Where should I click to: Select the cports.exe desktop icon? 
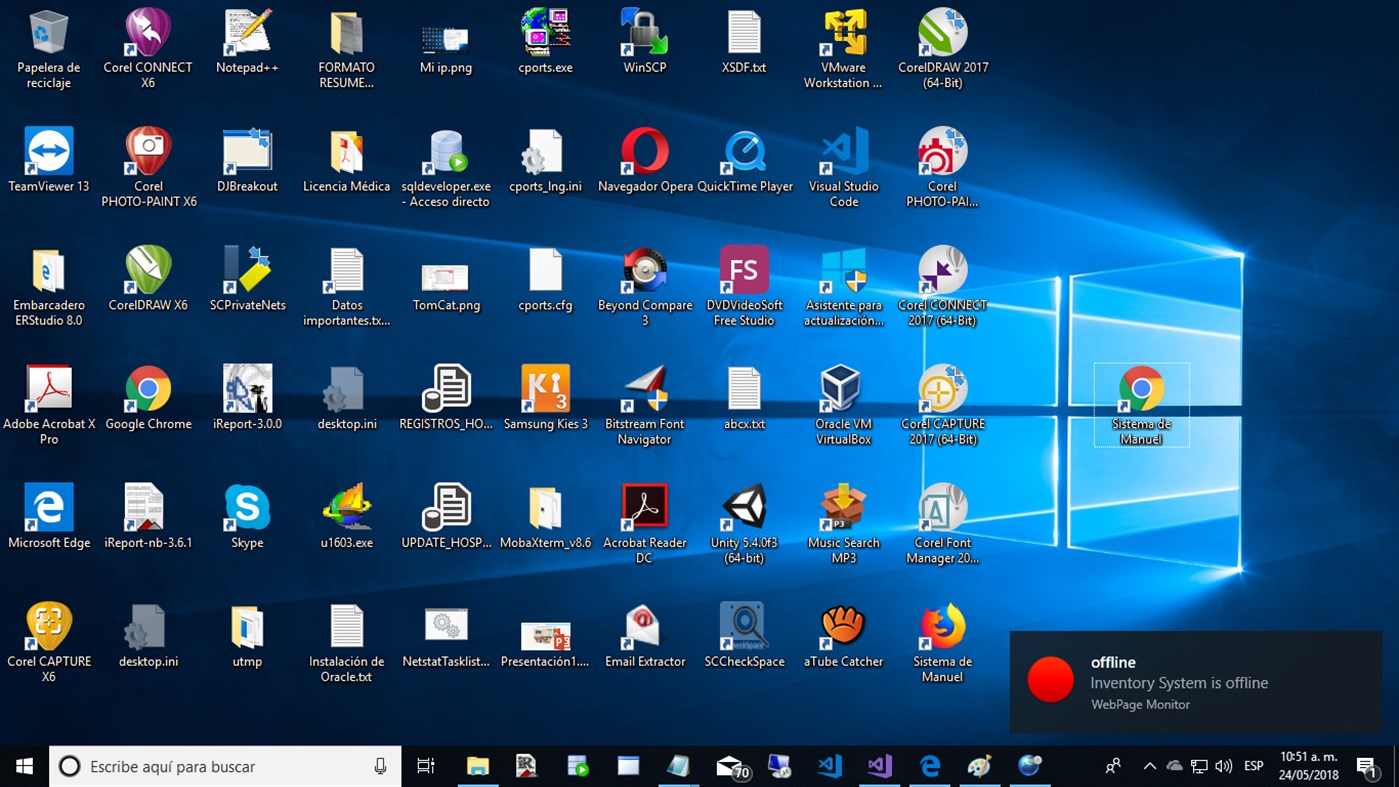[x=545, y=42]
